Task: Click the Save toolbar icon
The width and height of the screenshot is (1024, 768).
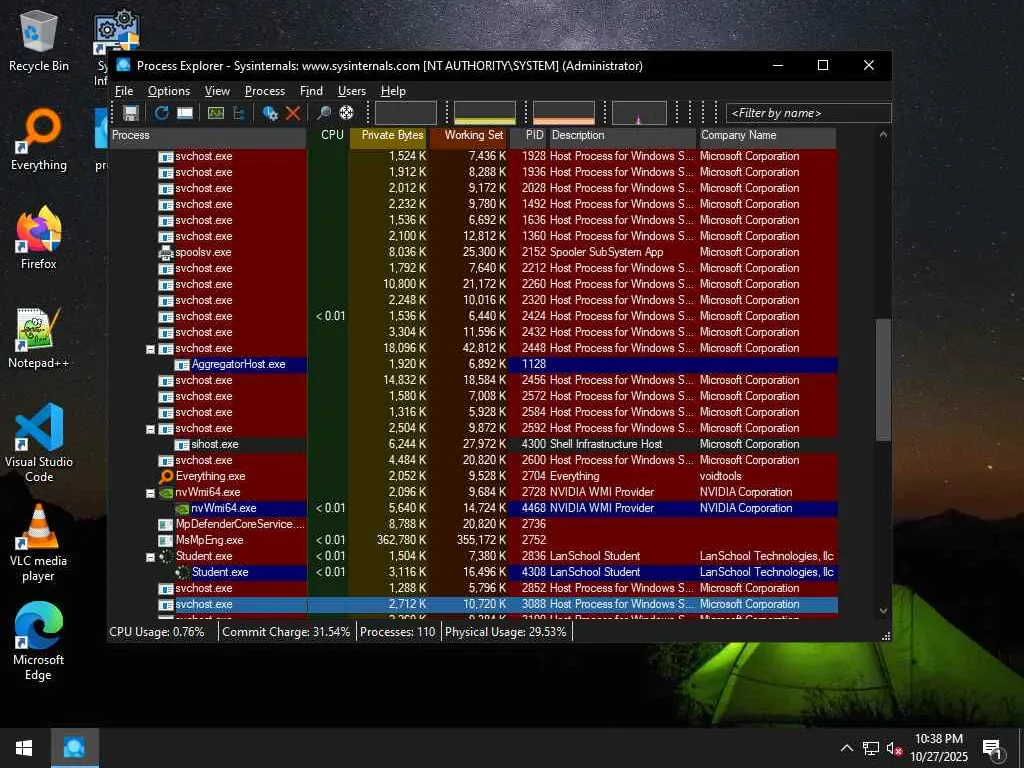Action: [131, 113]
